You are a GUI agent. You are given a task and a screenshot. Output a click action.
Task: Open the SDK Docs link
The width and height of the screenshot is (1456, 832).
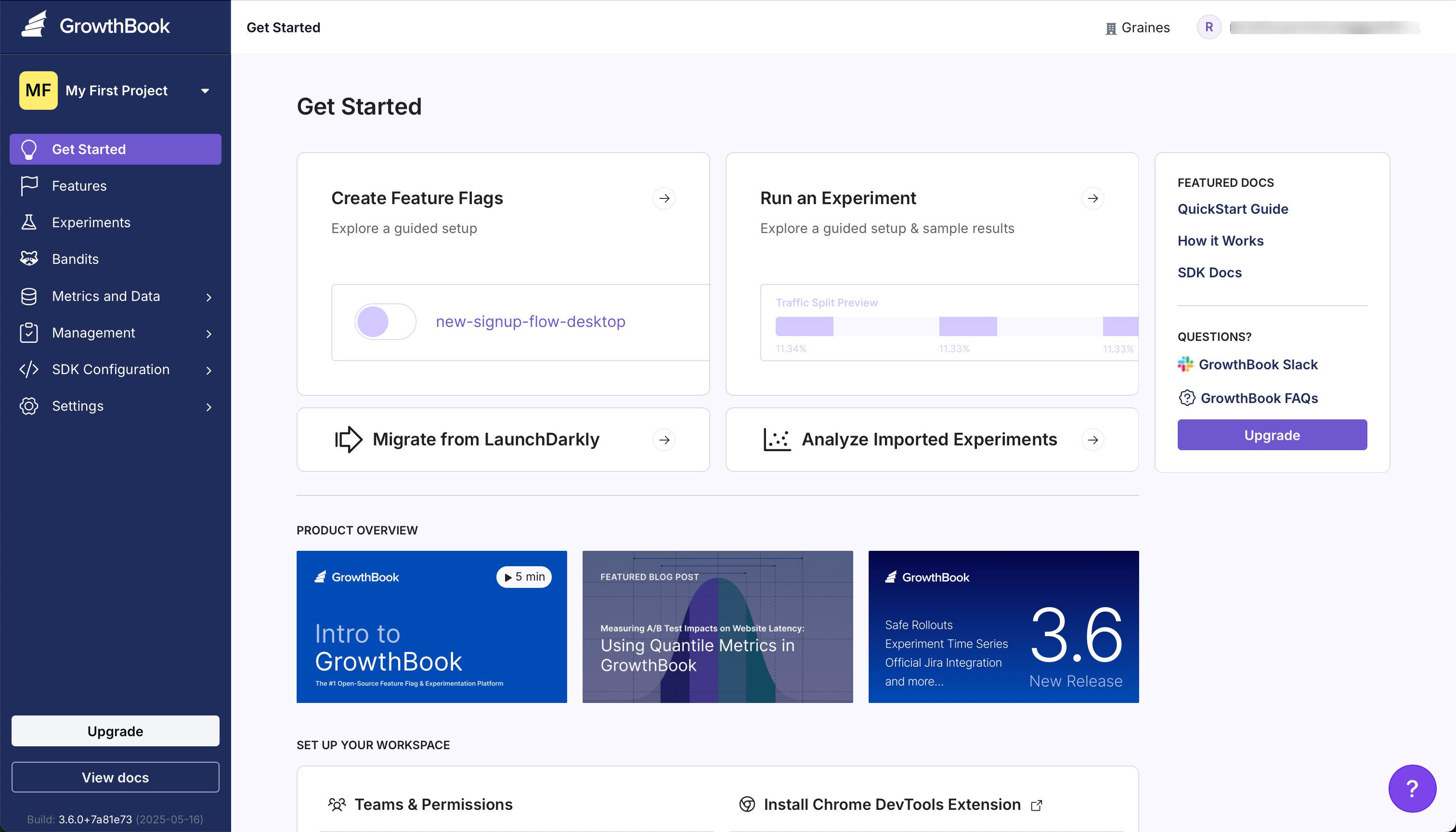tap(1209, 273)
